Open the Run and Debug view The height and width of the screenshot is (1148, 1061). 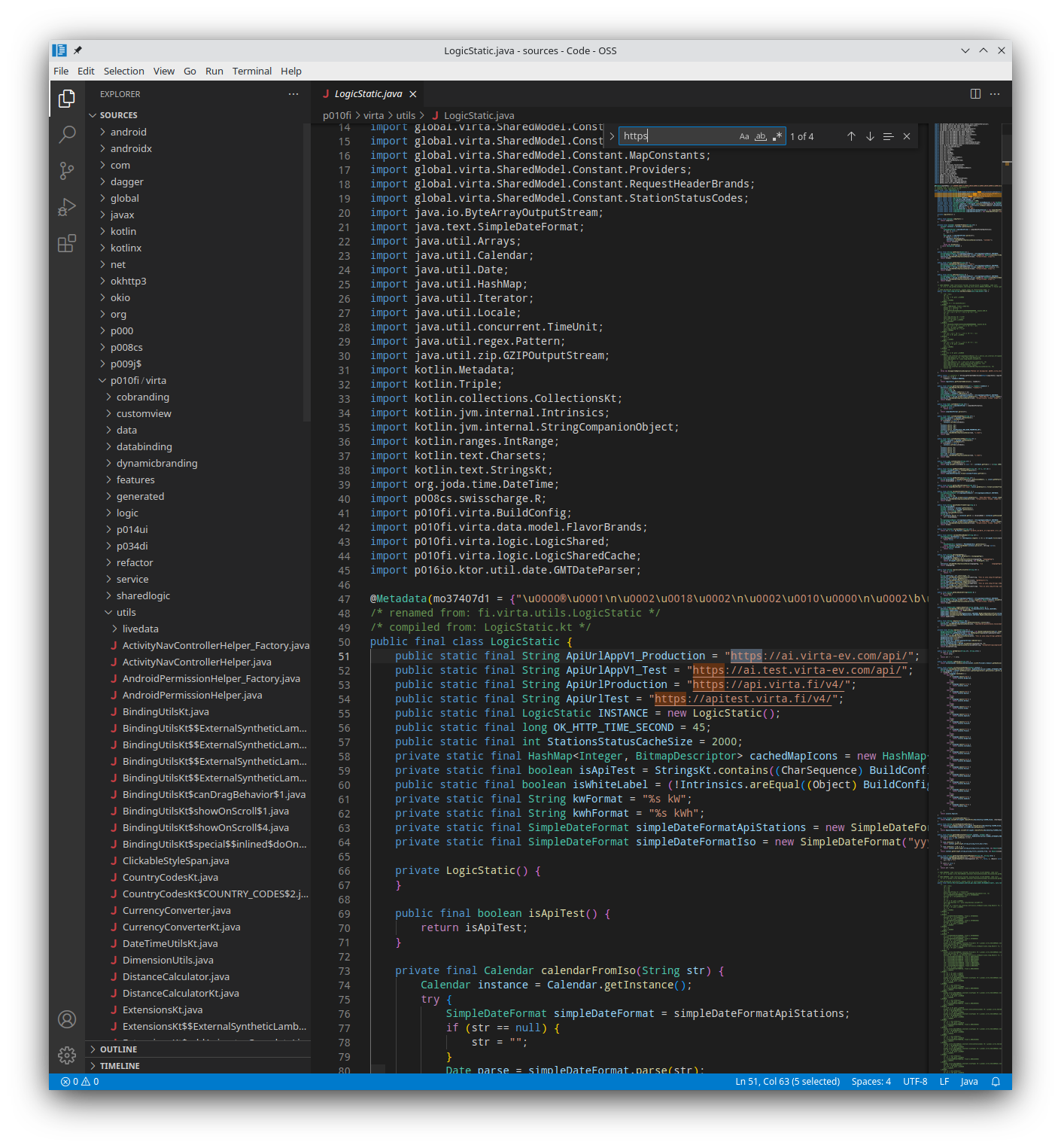click(67, 206)
